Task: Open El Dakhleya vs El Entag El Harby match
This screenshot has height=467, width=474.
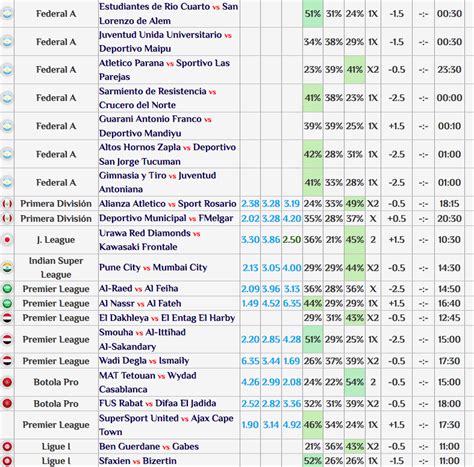Action: (167, 318)
